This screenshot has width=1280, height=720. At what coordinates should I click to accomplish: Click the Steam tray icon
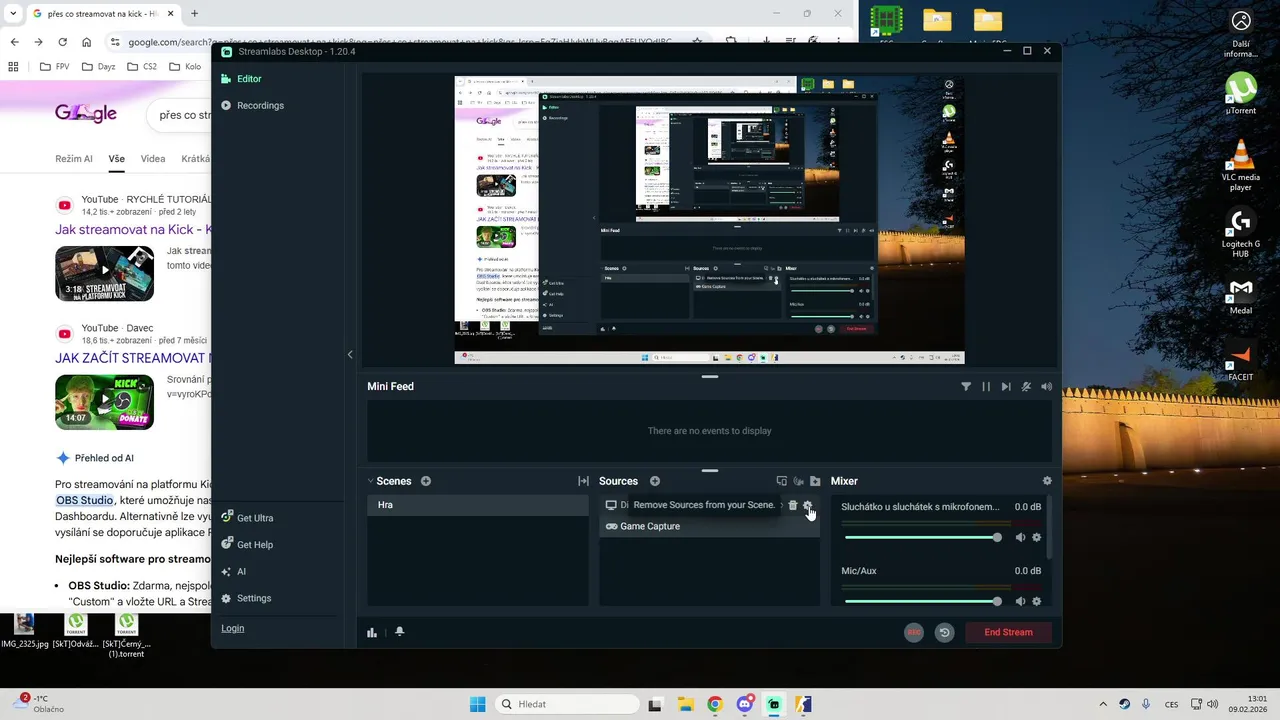[x=1125, y=704]
